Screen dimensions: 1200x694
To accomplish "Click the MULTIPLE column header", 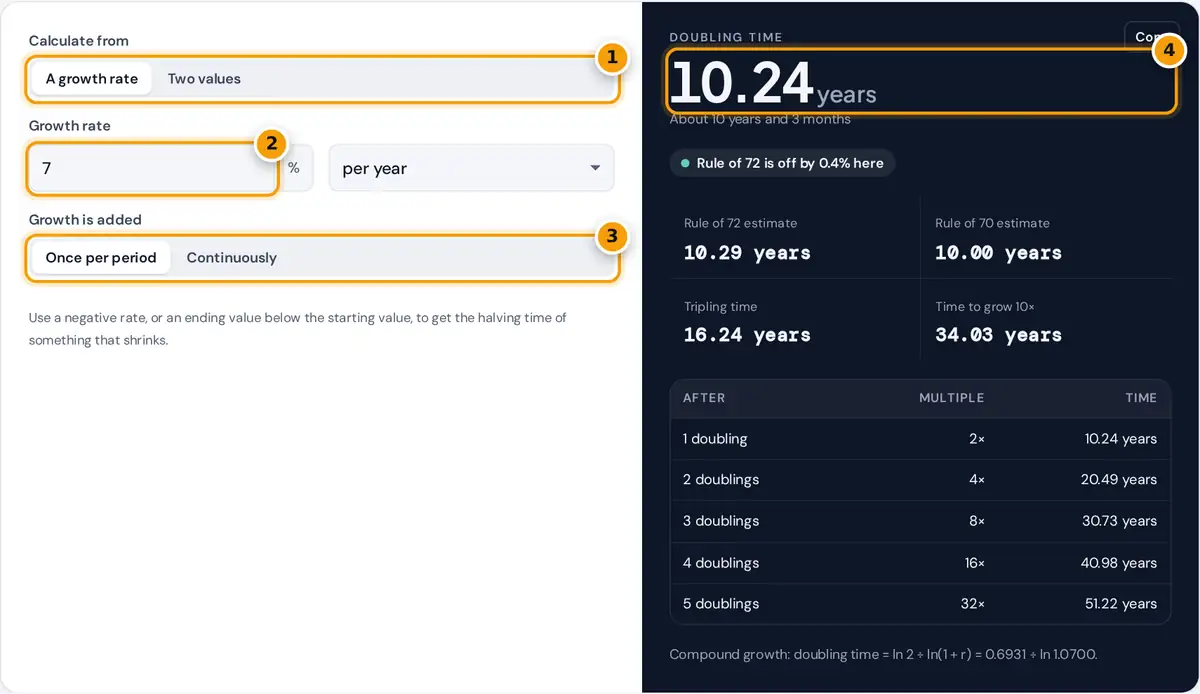I will point(952,398).
